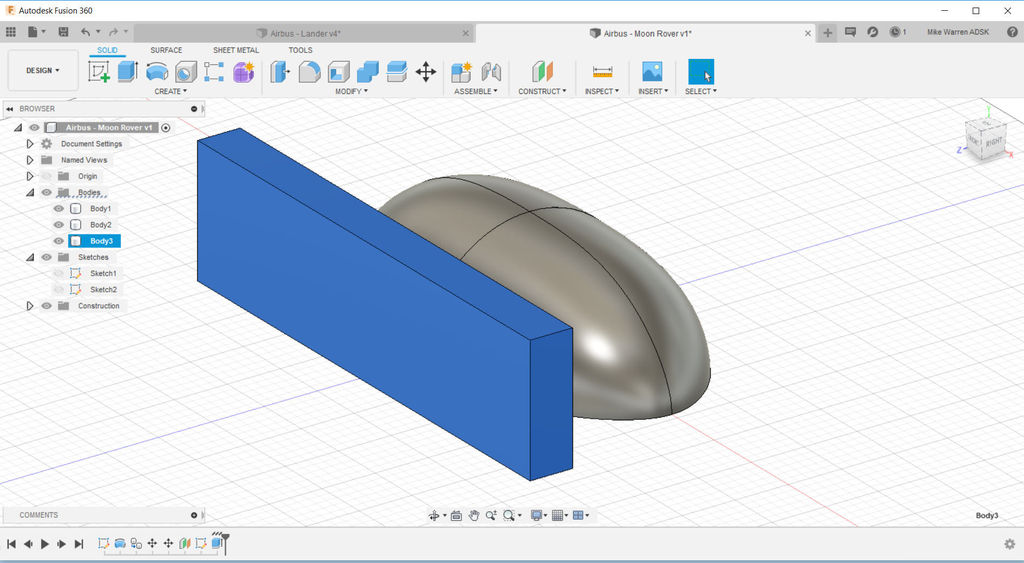Expand the Construction folder

click(30, 306)
